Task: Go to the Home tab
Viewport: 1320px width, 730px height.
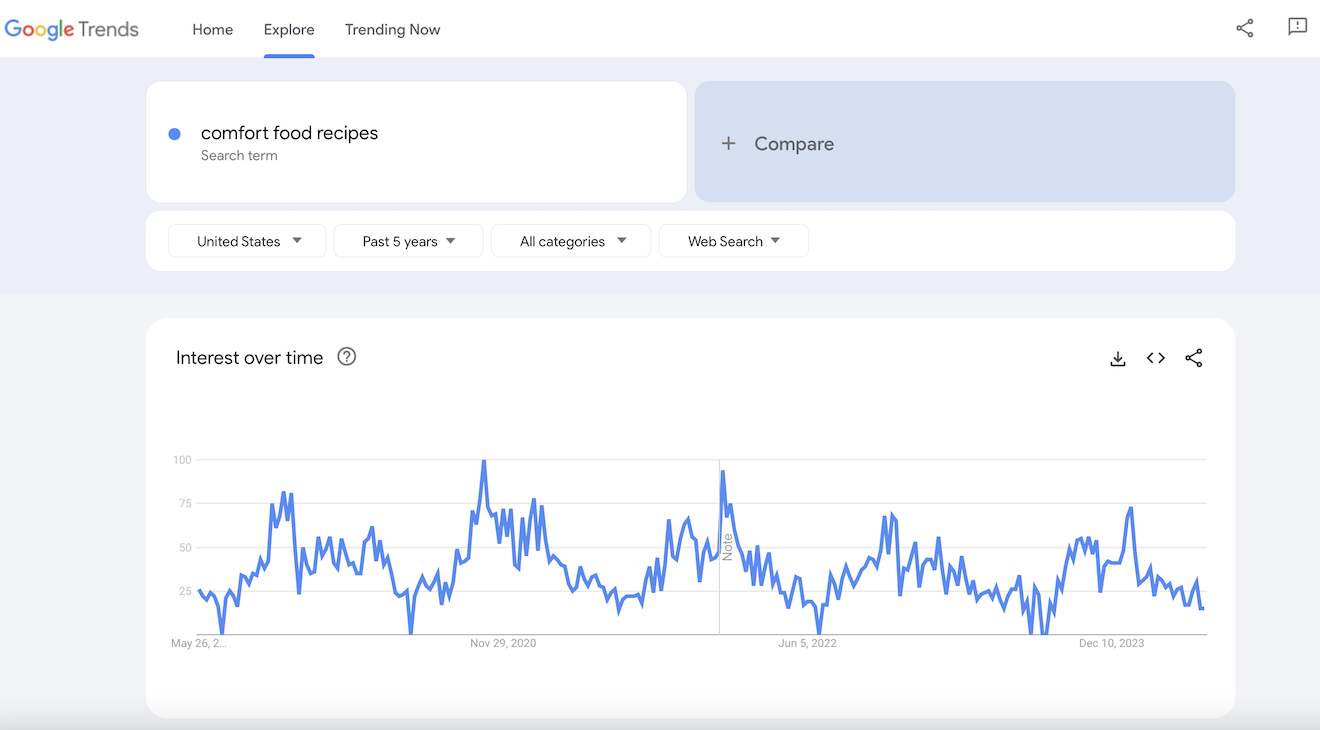Action: tap(212, 29)
